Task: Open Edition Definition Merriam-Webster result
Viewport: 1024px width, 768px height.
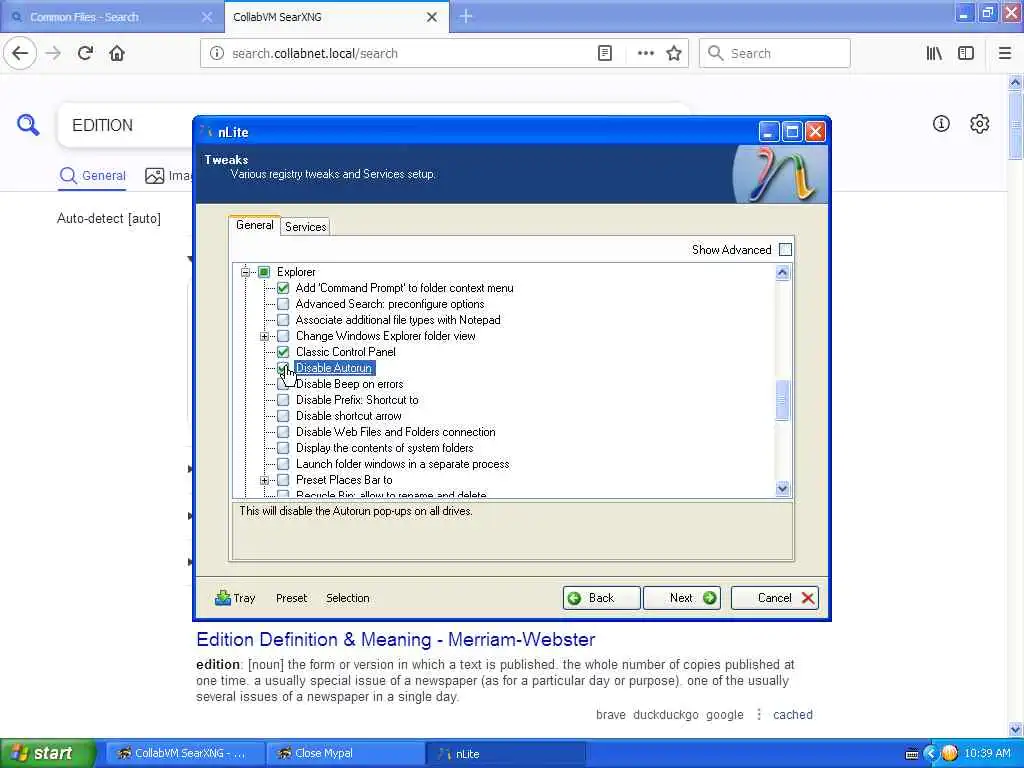Action: (396, 639)
